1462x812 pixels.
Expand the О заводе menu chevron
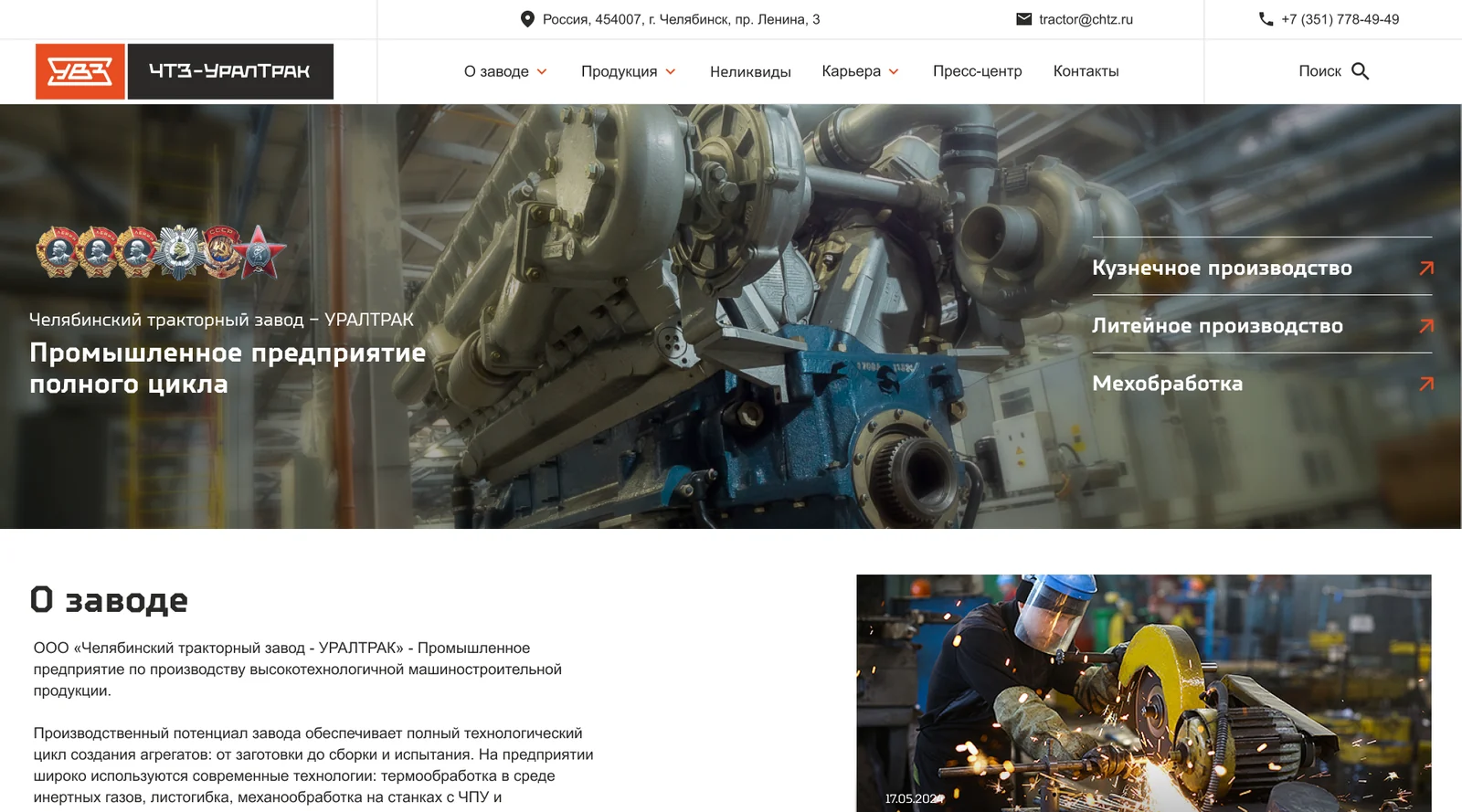tap(542, 71)
